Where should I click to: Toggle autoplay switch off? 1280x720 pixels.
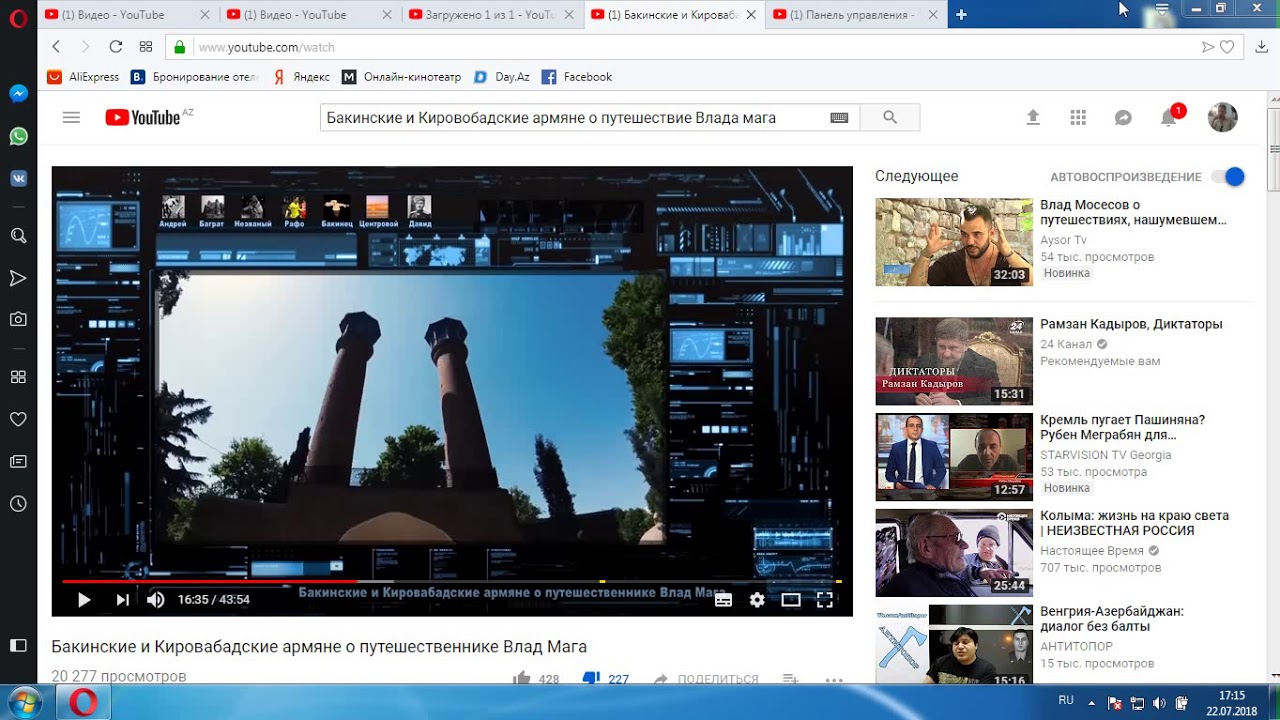(1228, 176)
